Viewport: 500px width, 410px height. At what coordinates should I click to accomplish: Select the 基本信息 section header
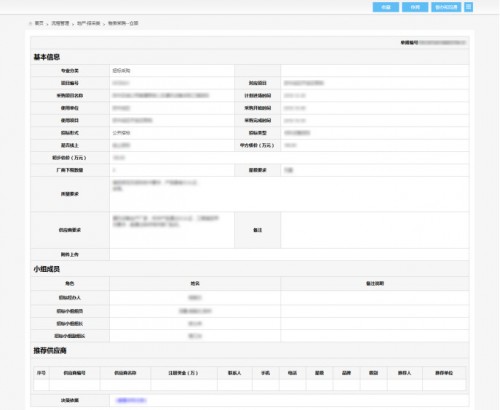coord(47,57)
